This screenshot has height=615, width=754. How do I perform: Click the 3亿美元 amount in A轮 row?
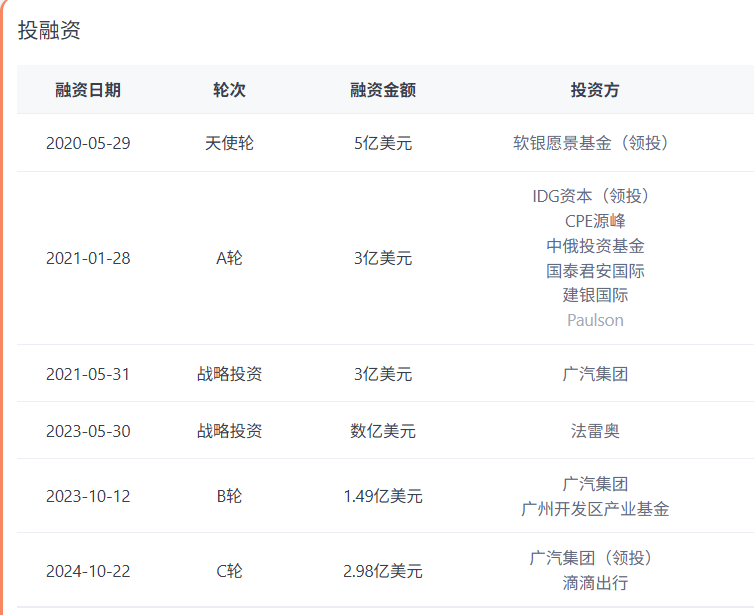[383, 259]
